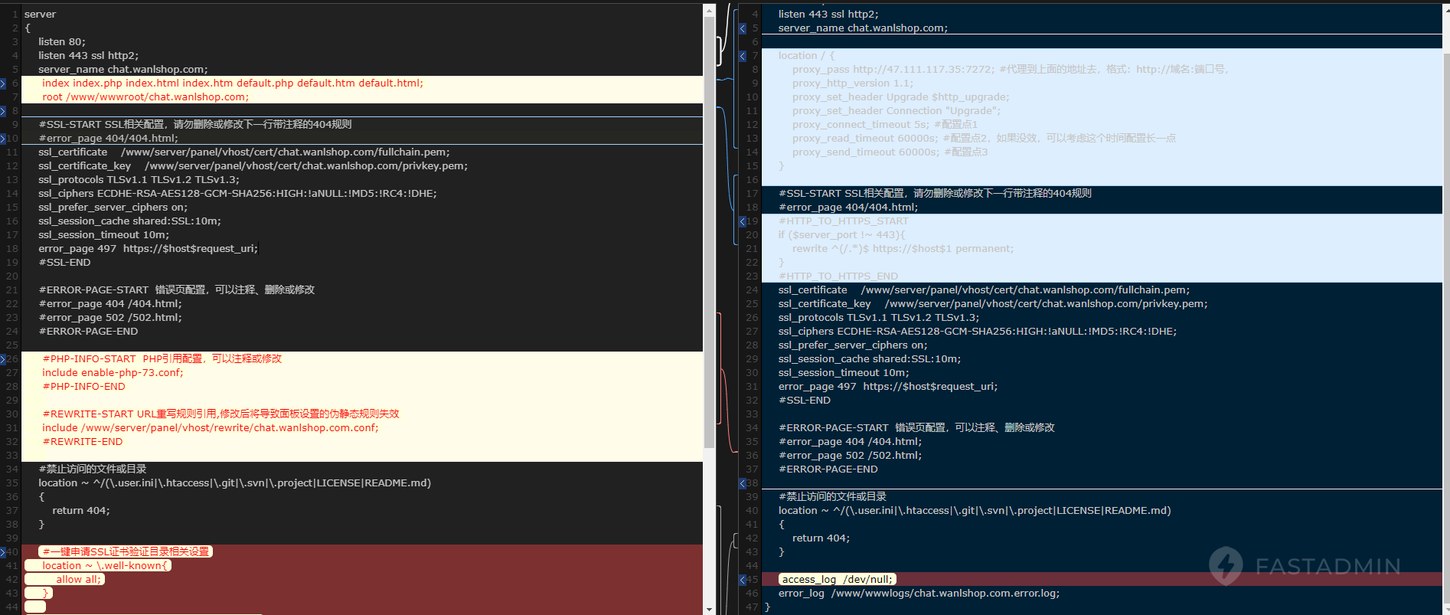Click the merge arrow beside right line 19
Viewport: 1450px width, 615px height.
742,221
